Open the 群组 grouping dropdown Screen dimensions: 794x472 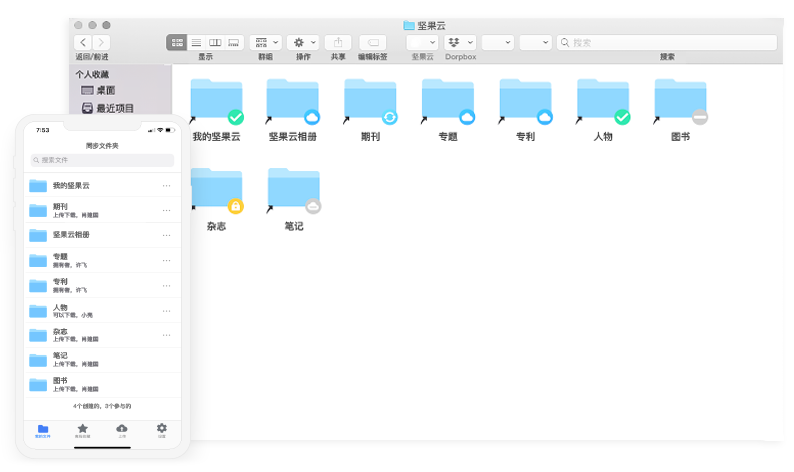tap(266, 43)
